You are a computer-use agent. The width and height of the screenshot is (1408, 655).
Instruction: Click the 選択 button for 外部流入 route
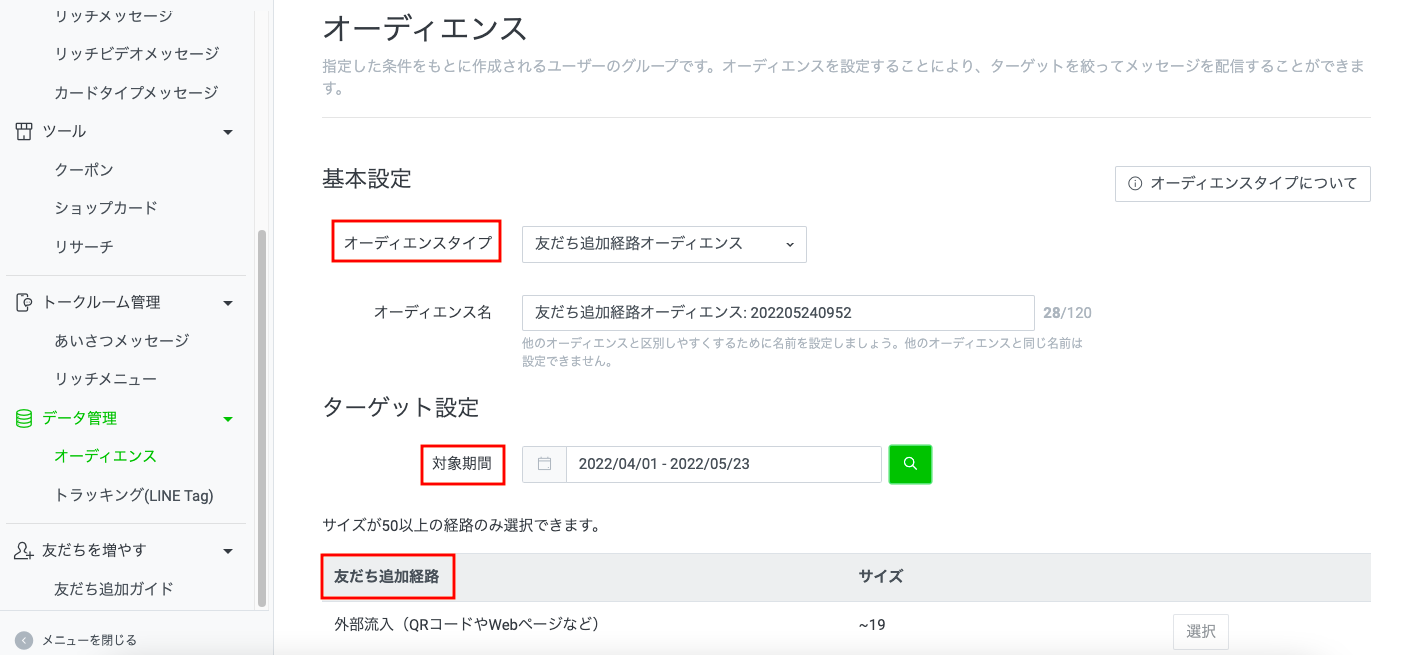pyautogui.click(x=1200, y=631)
